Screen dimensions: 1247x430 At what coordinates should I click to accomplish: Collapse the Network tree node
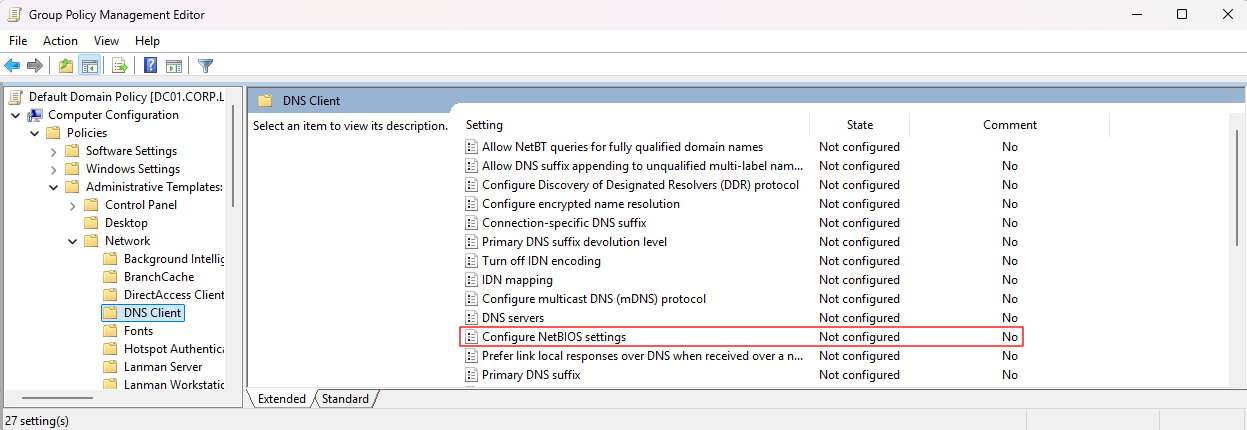(x=73, y=241)
